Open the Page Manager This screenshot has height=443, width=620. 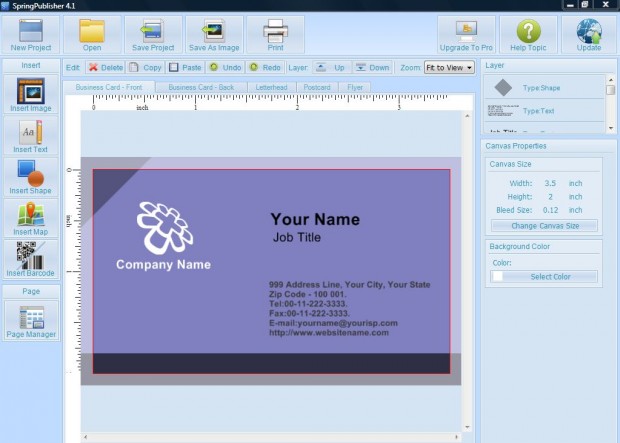[x=31, y=320]
